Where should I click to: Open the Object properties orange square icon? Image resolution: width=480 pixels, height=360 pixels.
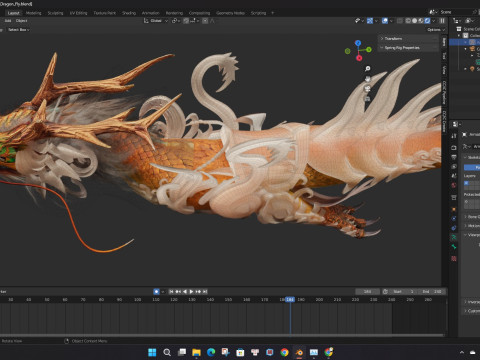pyautogui.click(x=454, y=209)
